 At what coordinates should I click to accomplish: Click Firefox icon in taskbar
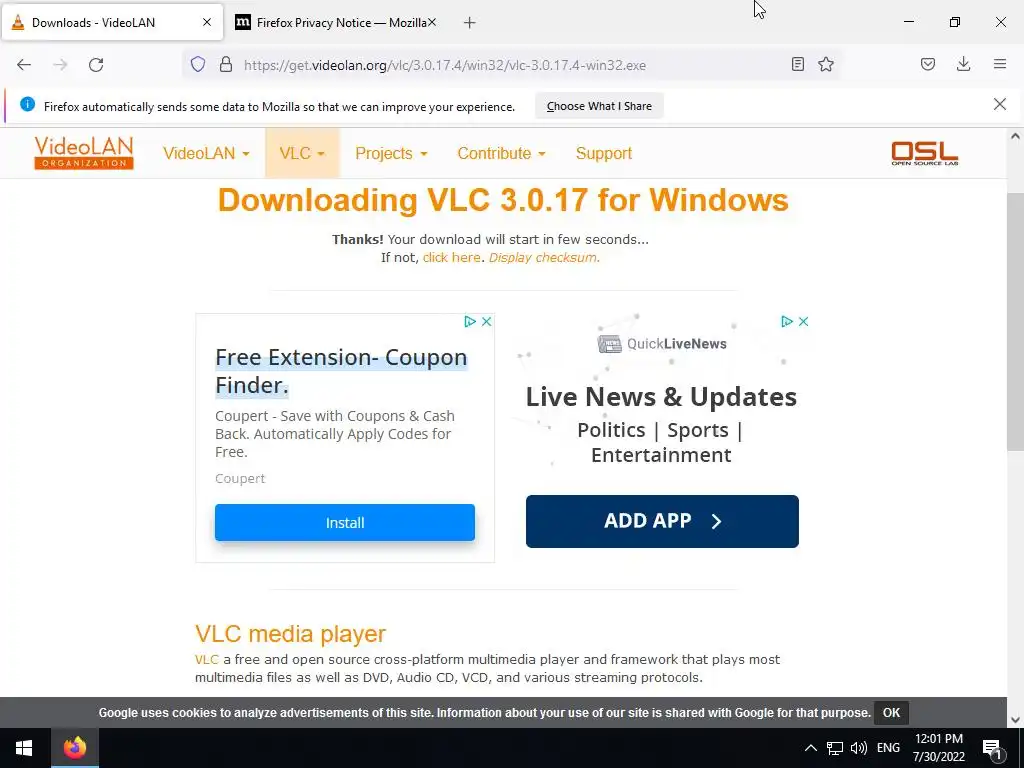coord(74,748)
